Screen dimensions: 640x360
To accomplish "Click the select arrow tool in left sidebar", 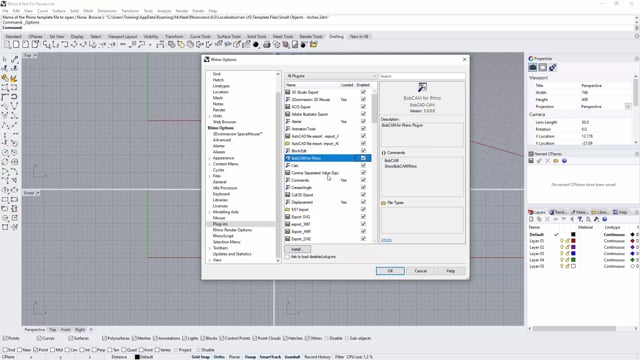I will (x=5, y=59).
